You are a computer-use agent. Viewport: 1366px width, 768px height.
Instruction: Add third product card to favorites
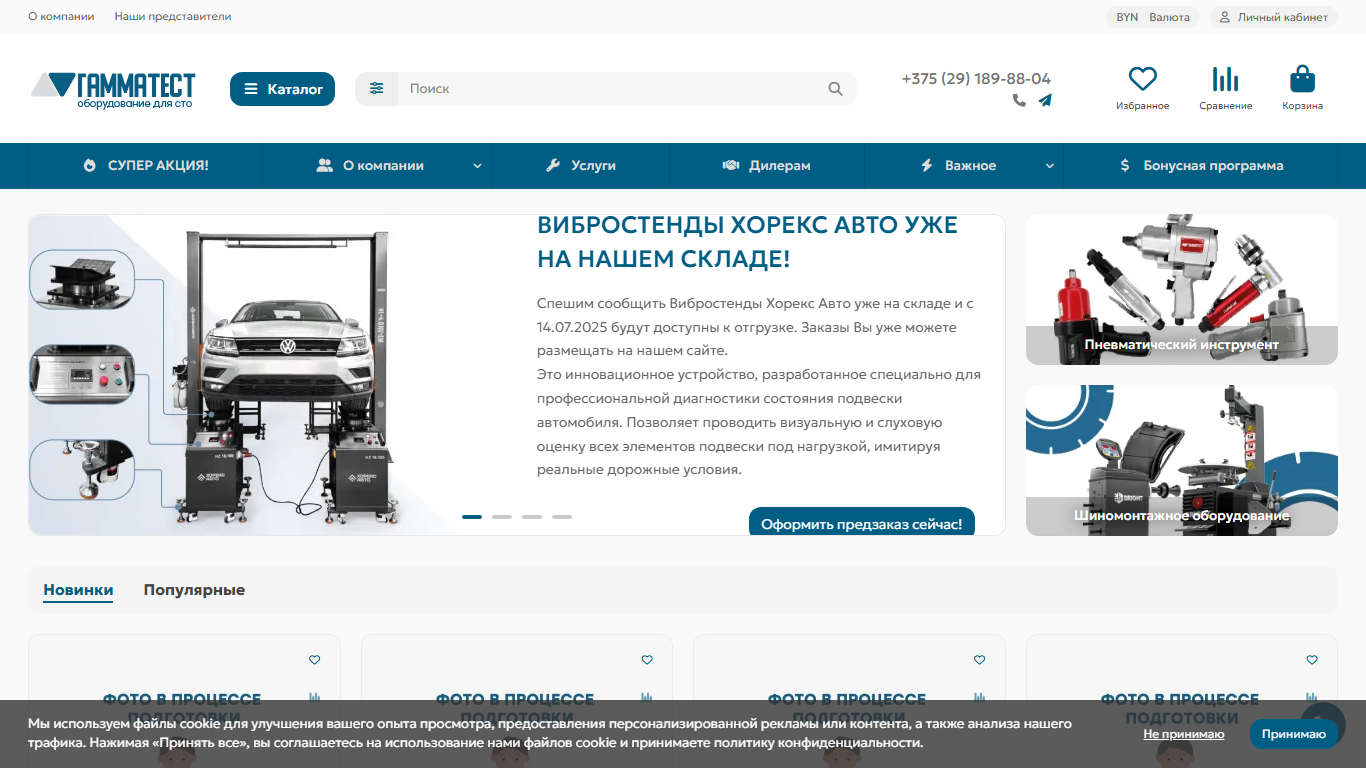979,660
